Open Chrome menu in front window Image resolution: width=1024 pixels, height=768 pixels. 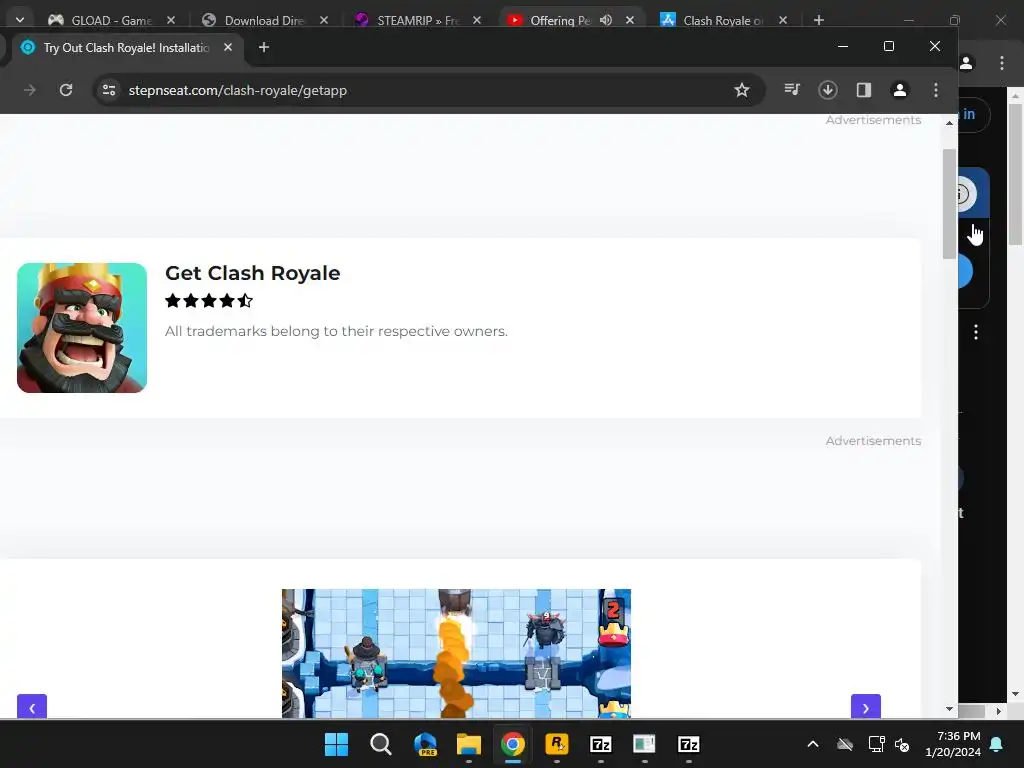click(x=935, y=89)
